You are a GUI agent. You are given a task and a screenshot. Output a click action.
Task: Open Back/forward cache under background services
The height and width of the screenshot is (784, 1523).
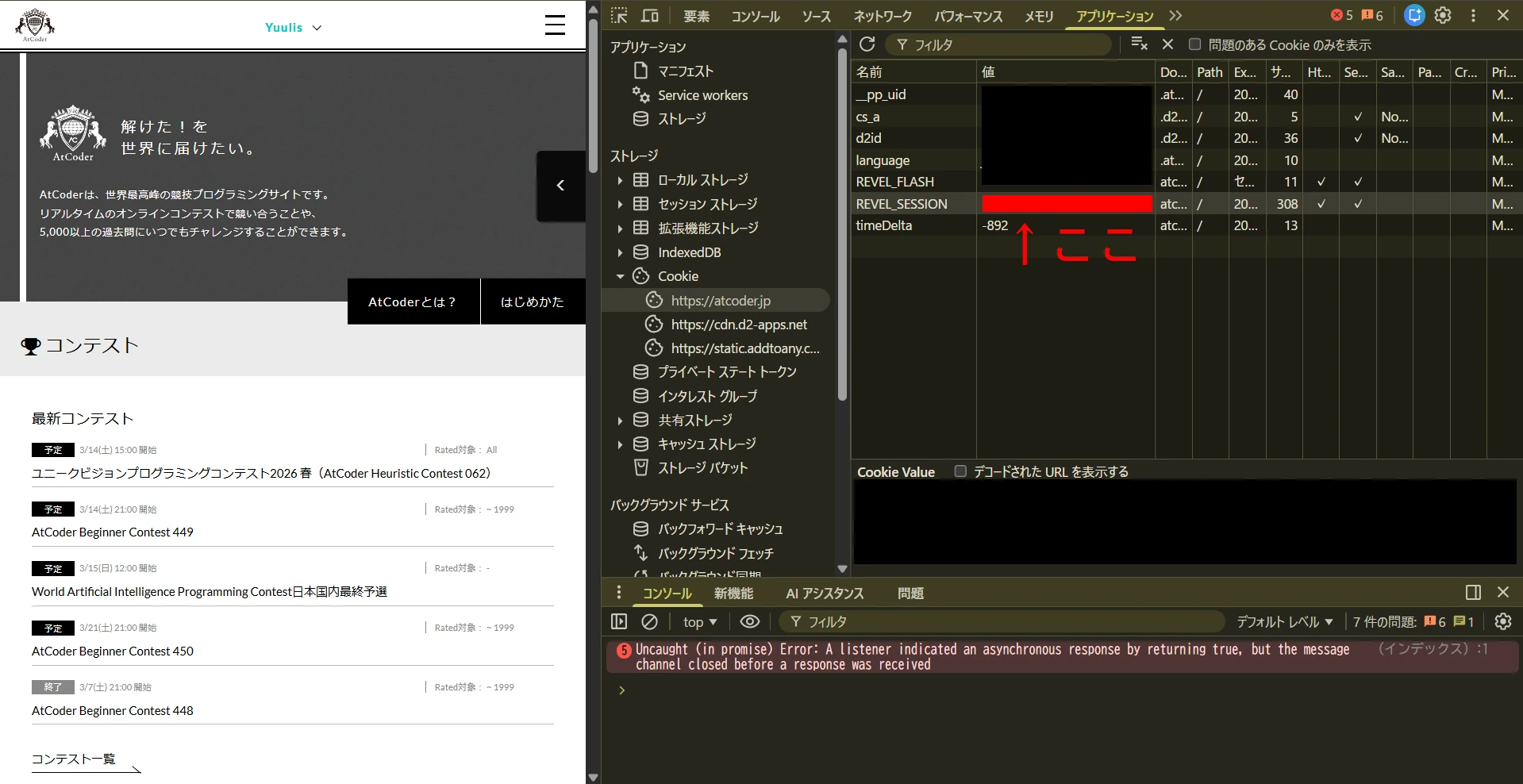click(x=720, y=528)
